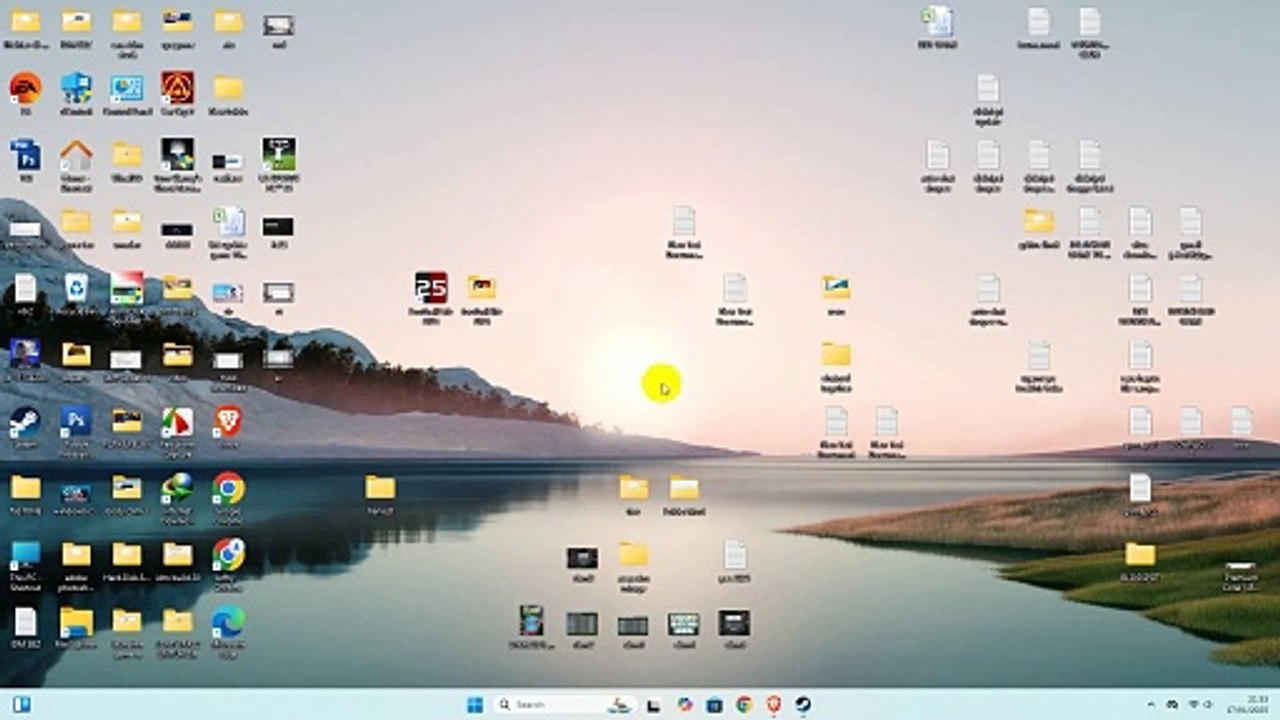Select the folder beside the '25' icon
Image resolution: width=1280 pixels, height=720 pixels.
(x=482, y=288)
